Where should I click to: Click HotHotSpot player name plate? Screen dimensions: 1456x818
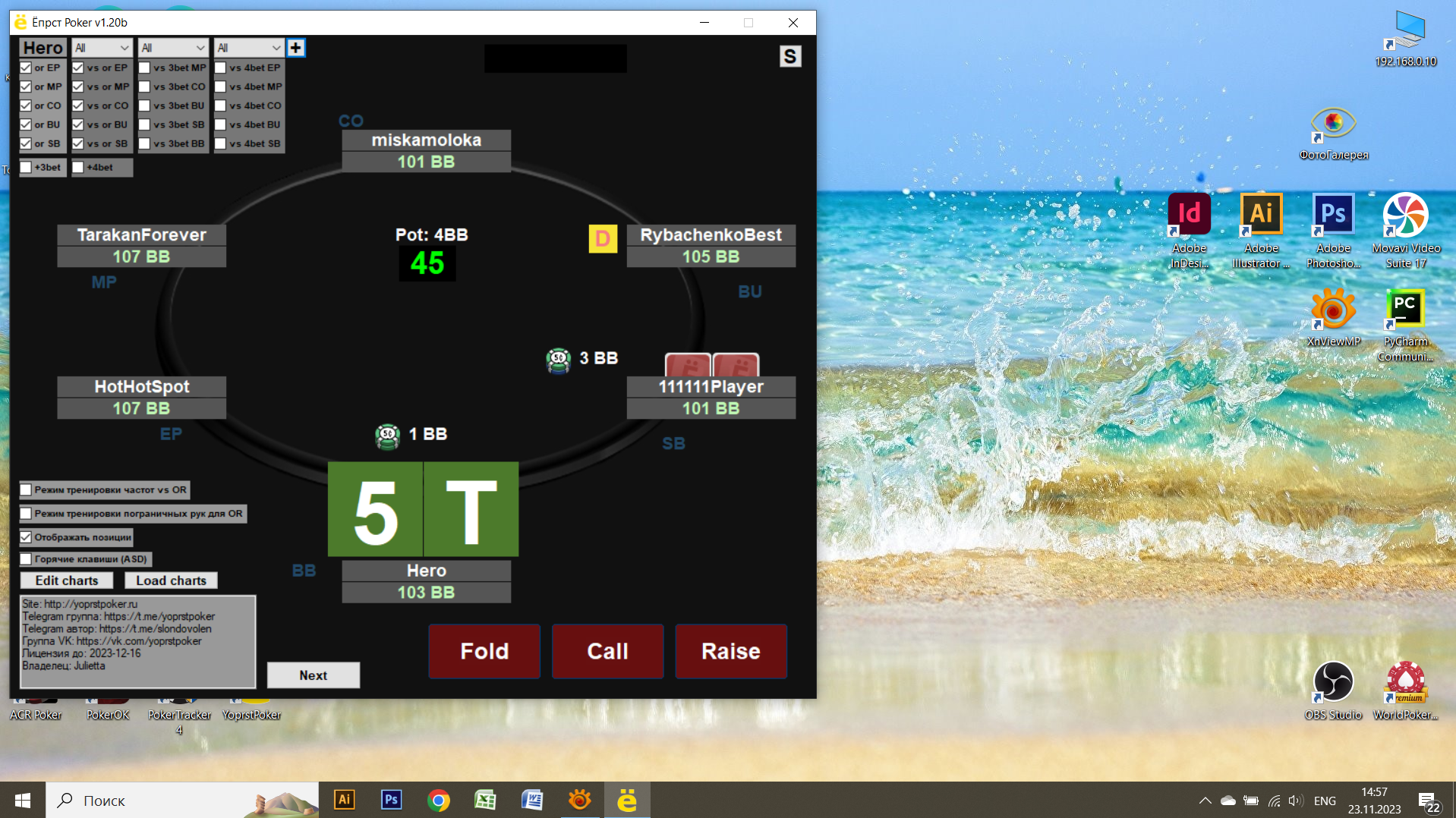click(x=142, y=387)
